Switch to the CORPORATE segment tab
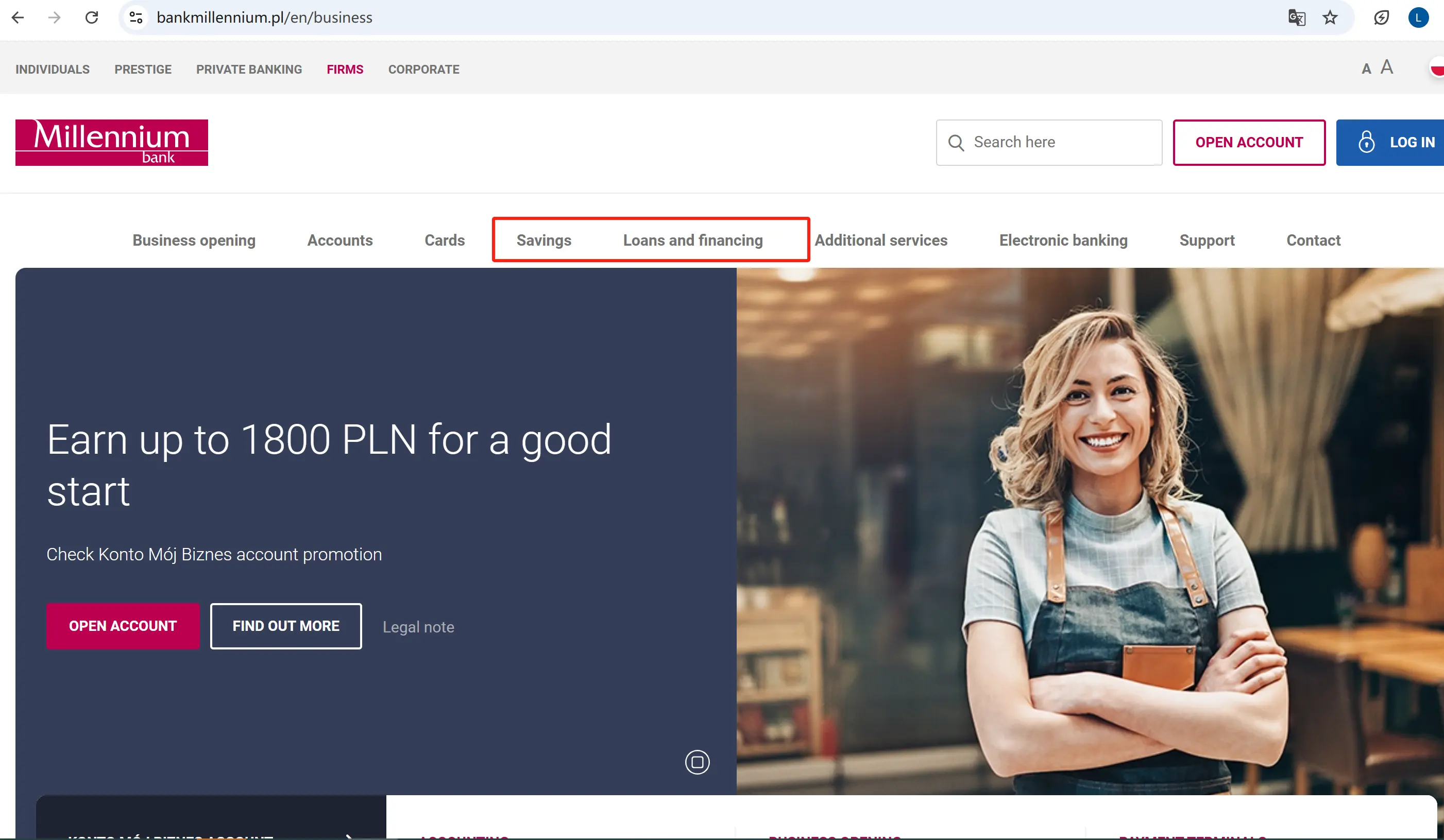The width and height of the screenshot is (1444, 840). tap(423, 70)
